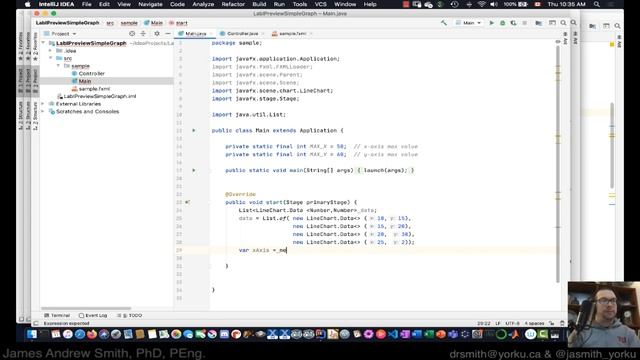Click the lock icon in the status bar
This screenshot has width=640, height=360.
point(551,323)
